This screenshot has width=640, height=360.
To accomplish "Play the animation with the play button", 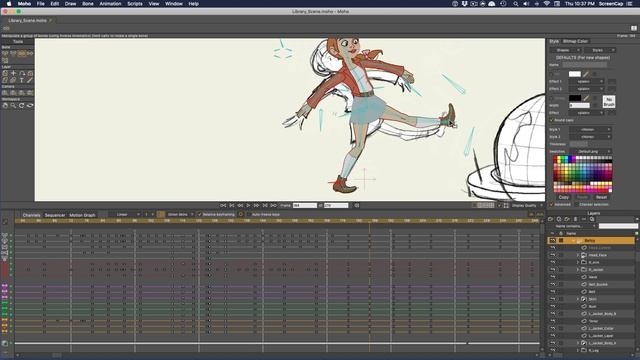I will coord(248,206).
